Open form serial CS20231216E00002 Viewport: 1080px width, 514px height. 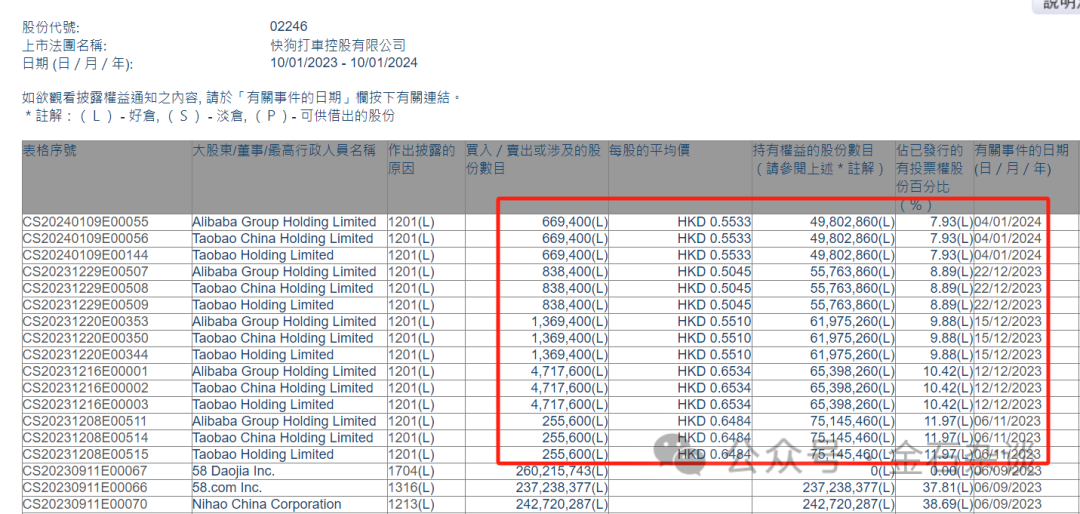[x=86, y=388]
